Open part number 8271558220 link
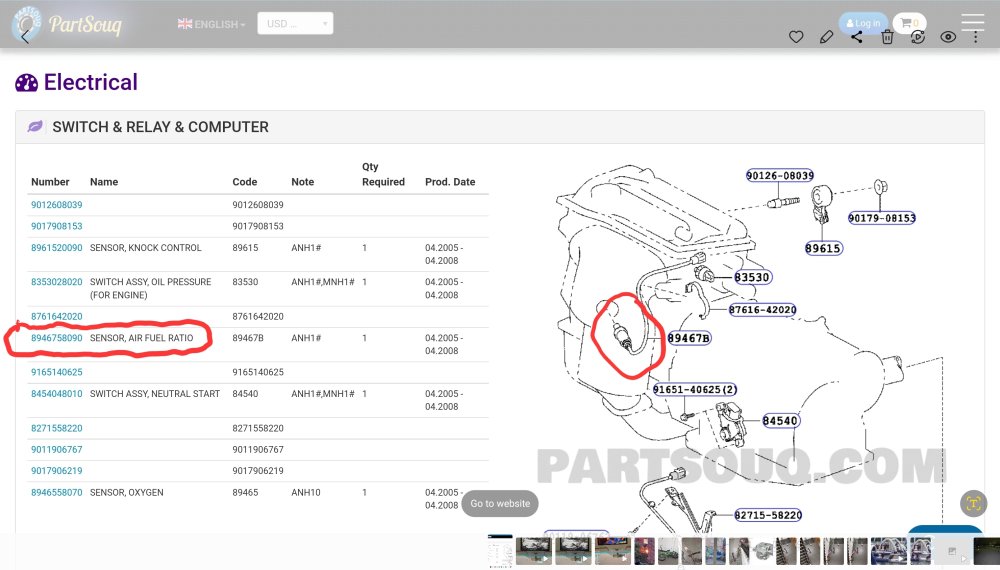The height and width of the screenshot is (570, 1000). point(57,428)
